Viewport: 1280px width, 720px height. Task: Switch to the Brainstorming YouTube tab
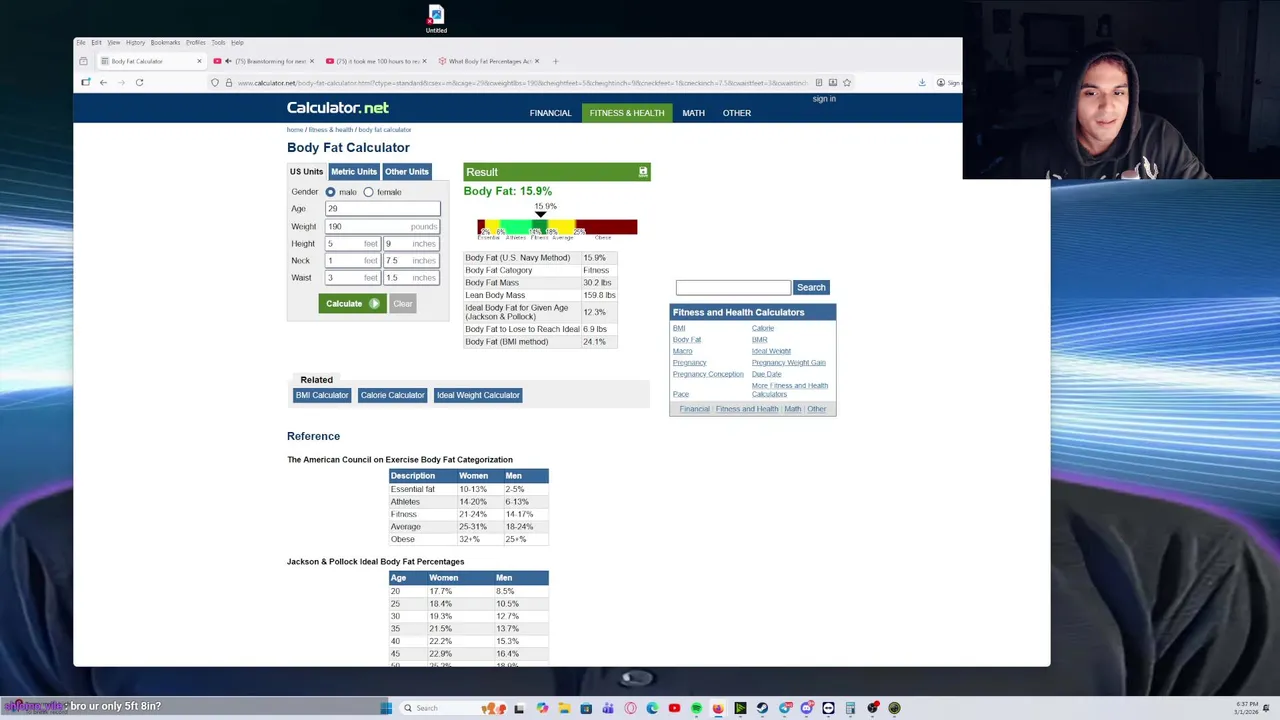point(264,61)
